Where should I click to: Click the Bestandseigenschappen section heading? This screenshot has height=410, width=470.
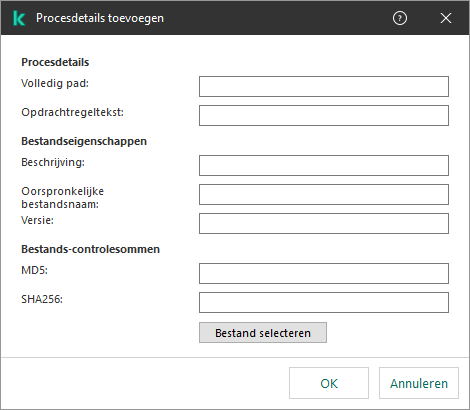(x=84, y=141)
